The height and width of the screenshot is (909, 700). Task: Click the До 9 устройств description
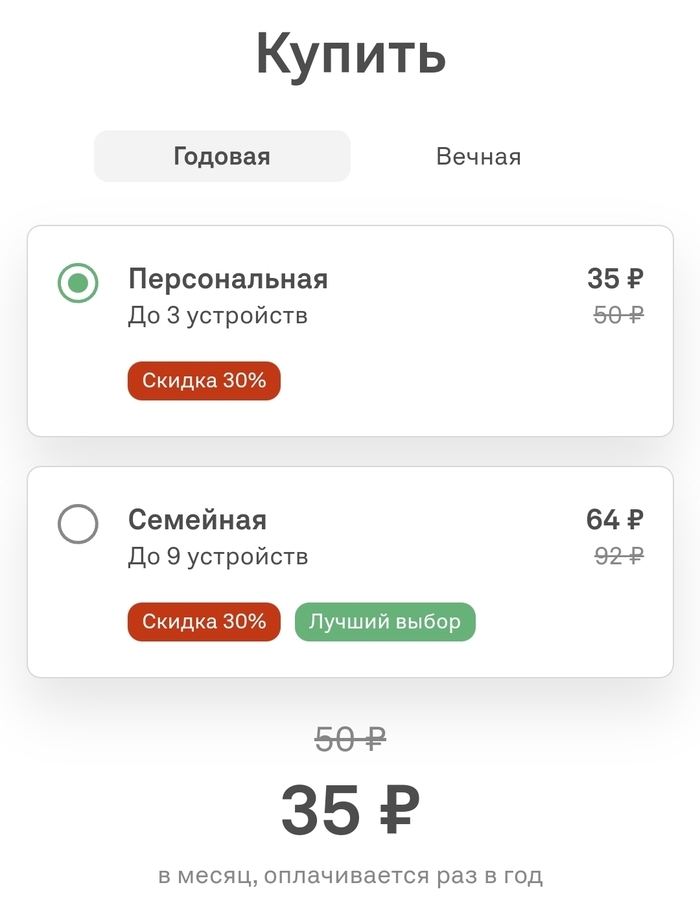click(x=218, y=557)
